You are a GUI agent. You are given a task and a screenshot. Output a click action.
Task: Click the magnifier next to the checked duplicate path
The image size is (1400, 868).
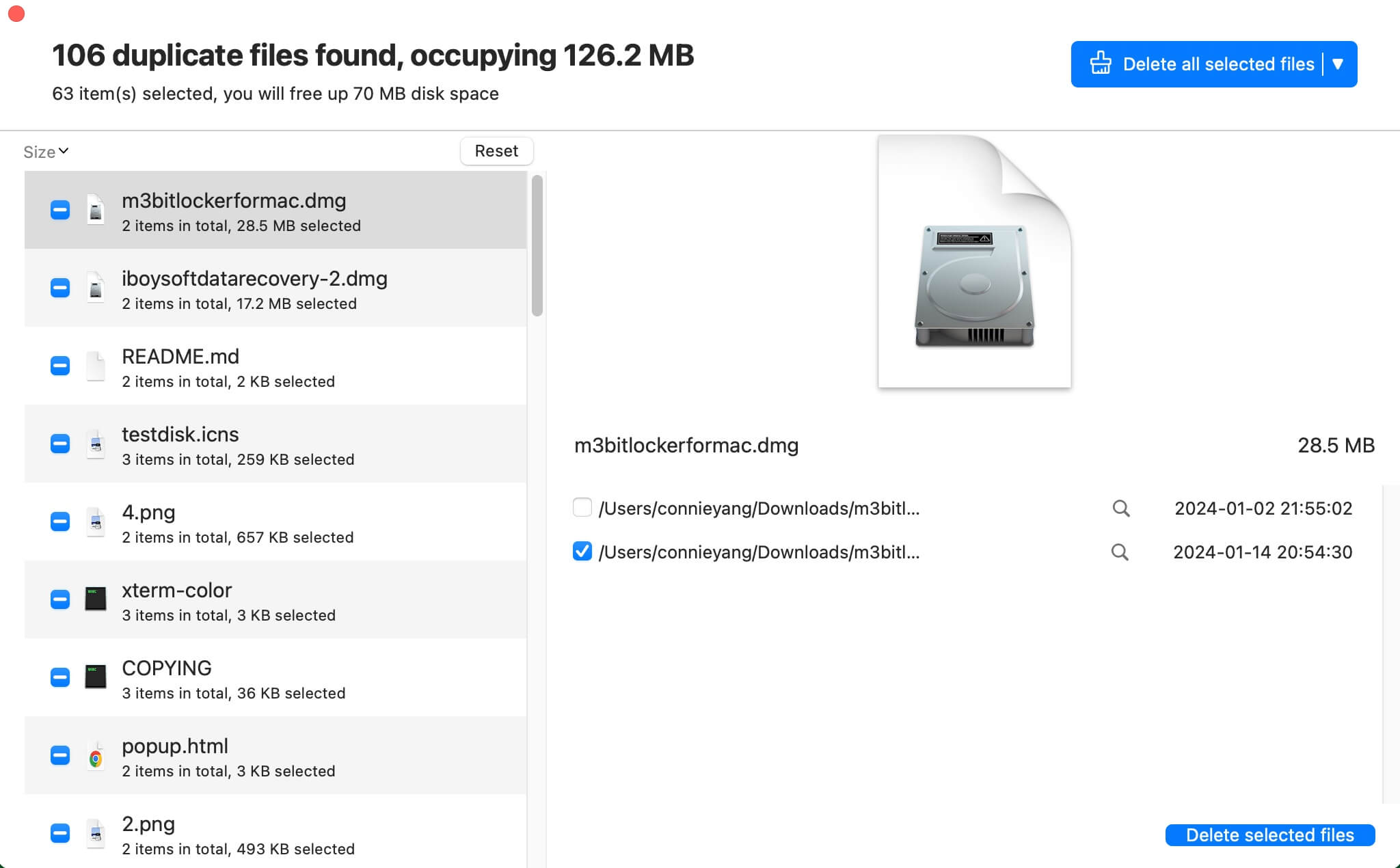[1120, 552]
